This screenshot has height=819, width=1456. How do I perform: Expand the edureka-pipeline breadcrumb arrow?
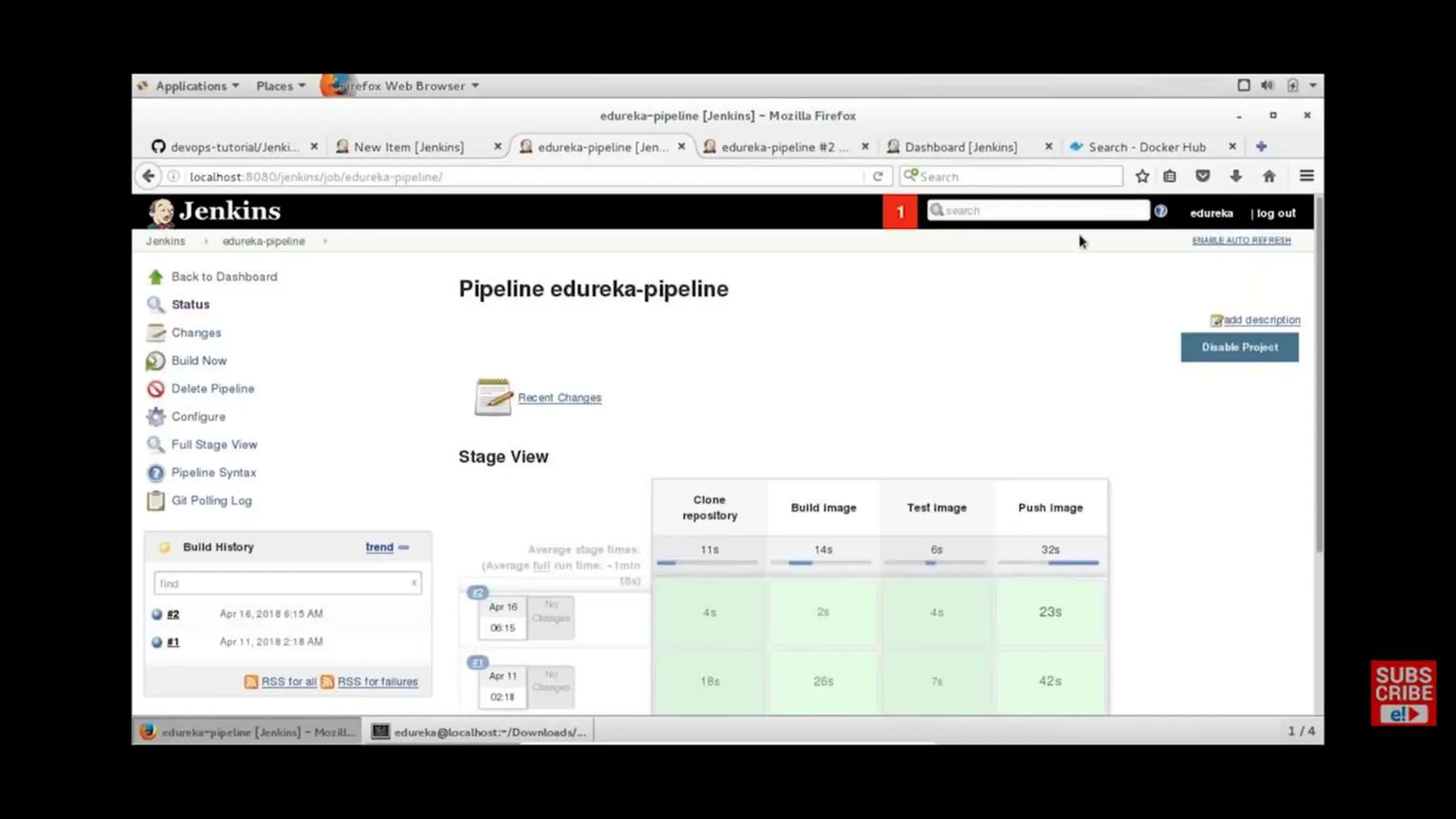[325, 241]
